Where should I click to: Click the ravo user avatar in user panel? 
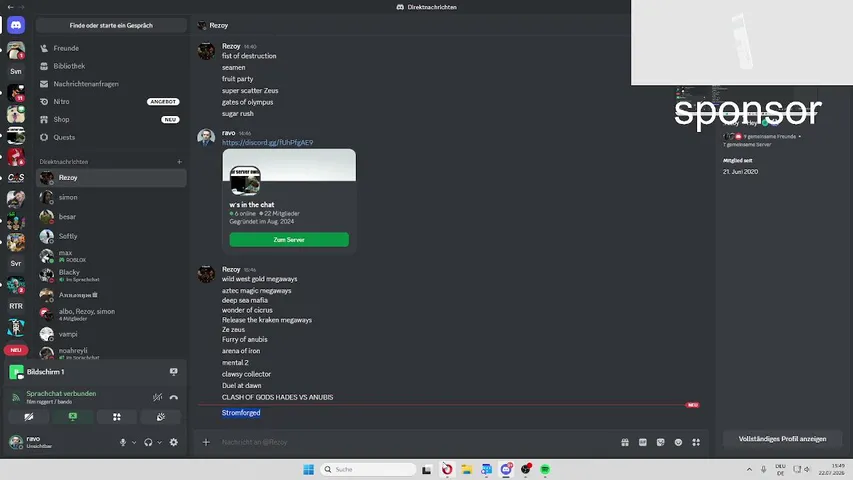pos(16,441)
